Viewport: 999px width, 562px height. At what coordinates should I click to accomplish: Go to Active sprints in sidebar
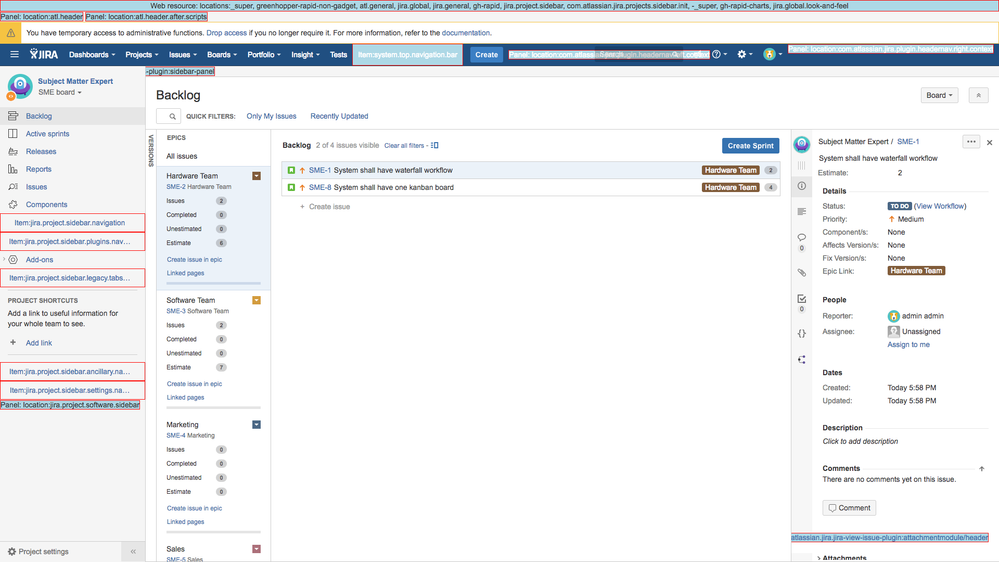[47, 134]
